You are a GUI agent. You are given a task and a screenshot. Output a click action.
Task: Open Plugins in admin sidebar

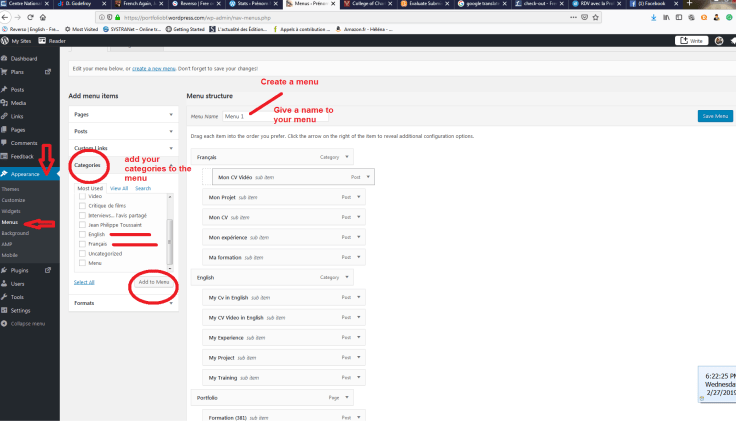click(x=20, y=270)
